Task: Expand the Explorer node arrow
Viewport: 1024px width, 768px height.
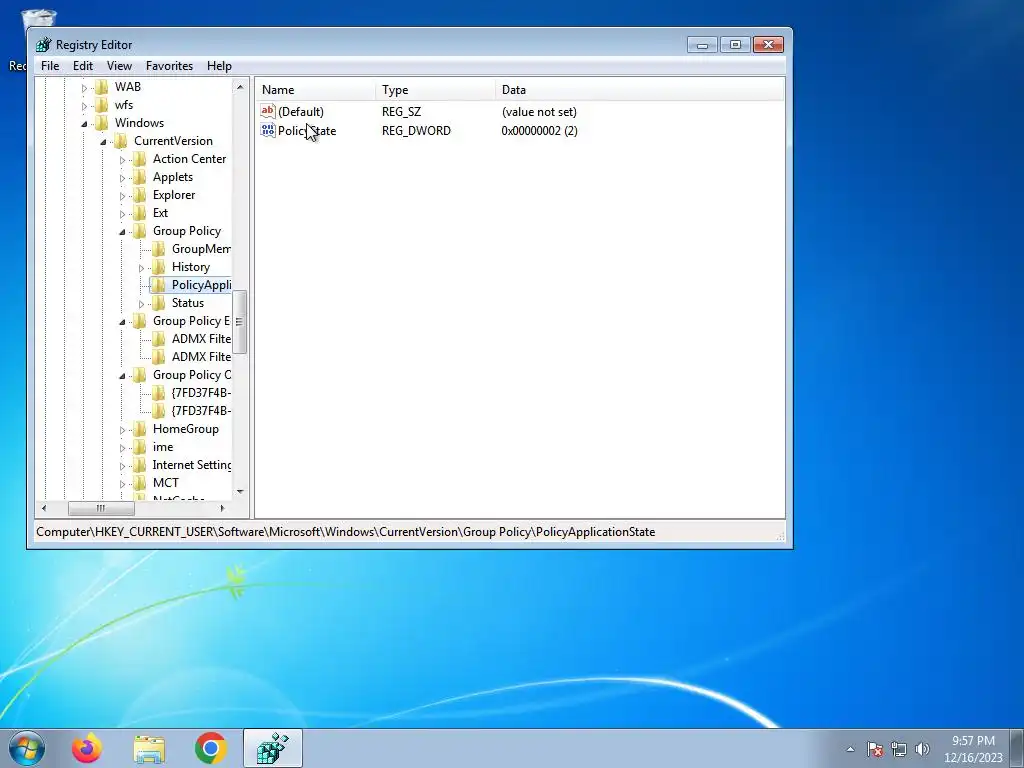Action: tap(122, 196)
